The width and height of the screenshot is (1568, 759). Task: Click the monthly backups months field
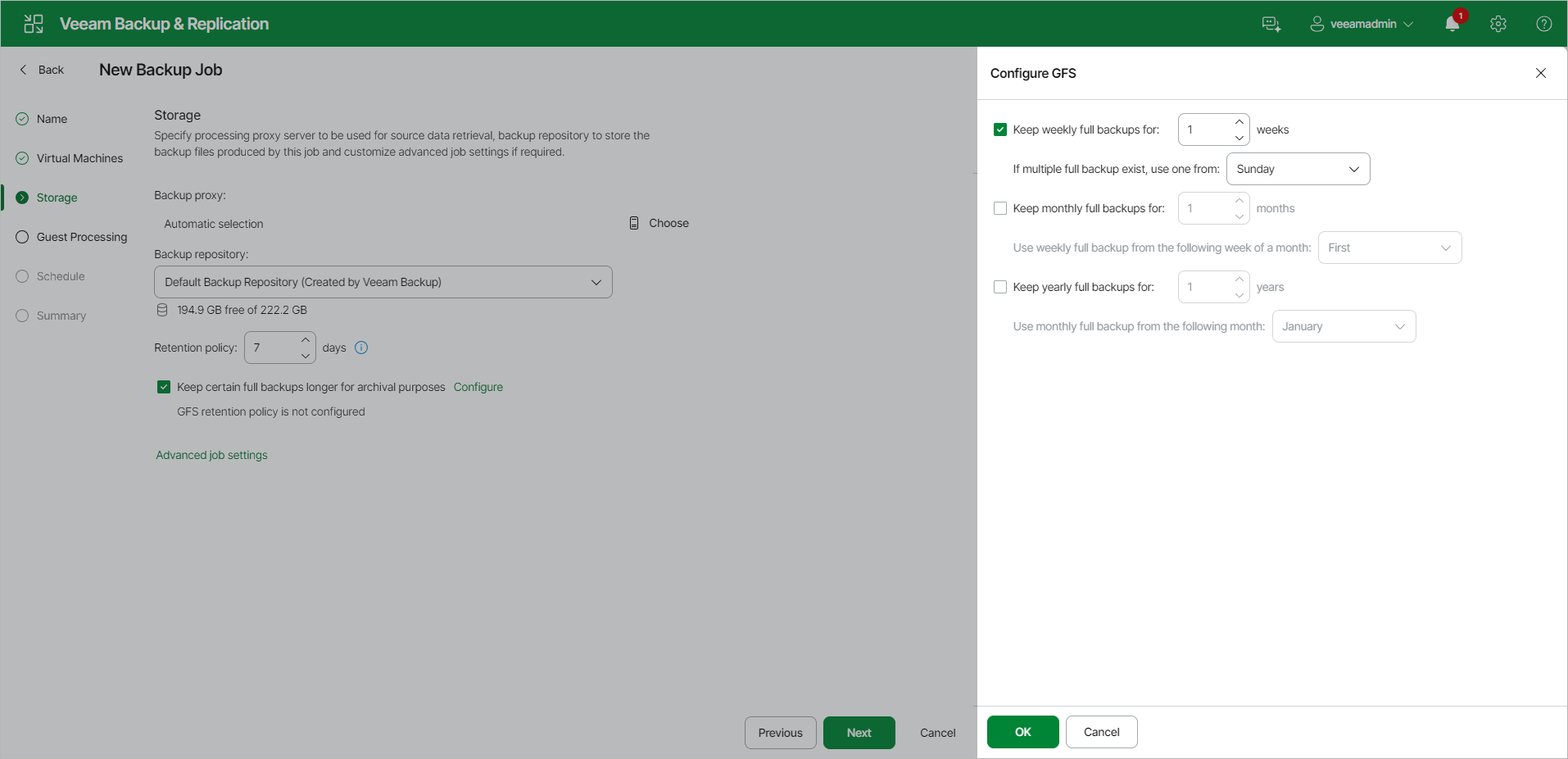click(x=1204, y=208)
